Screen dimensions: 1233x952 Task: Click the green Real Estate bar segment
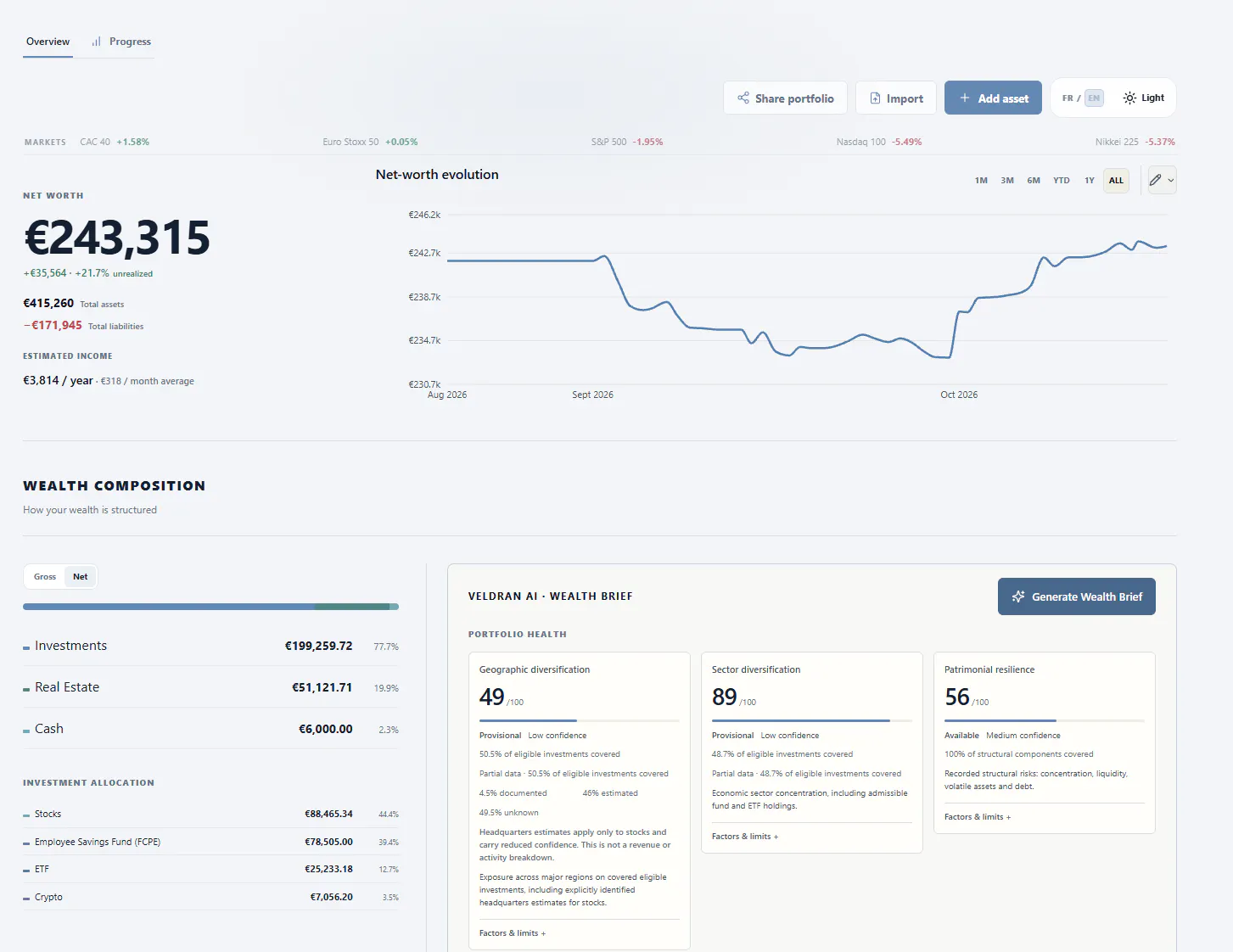[x=351, y=607]
